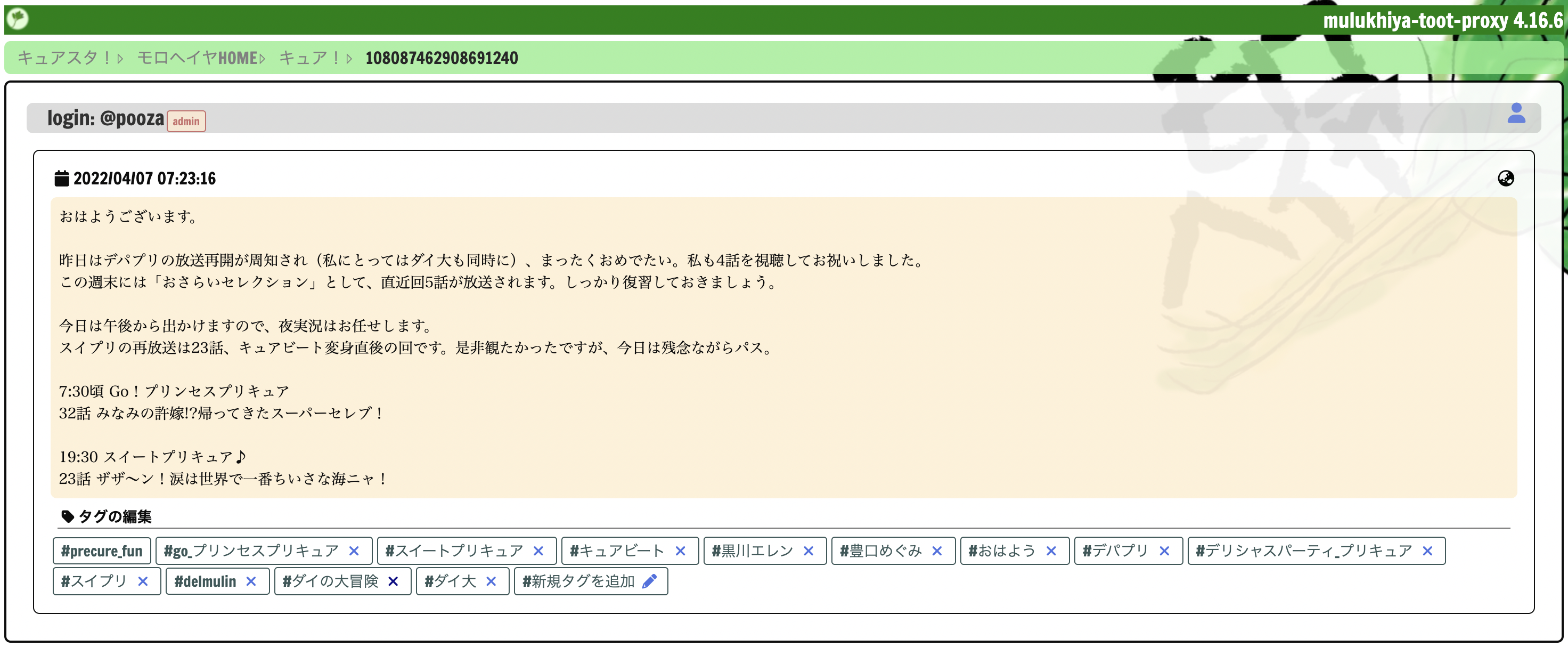Open the user account icon
The image size is (1568, 647).
(1516, 114)
